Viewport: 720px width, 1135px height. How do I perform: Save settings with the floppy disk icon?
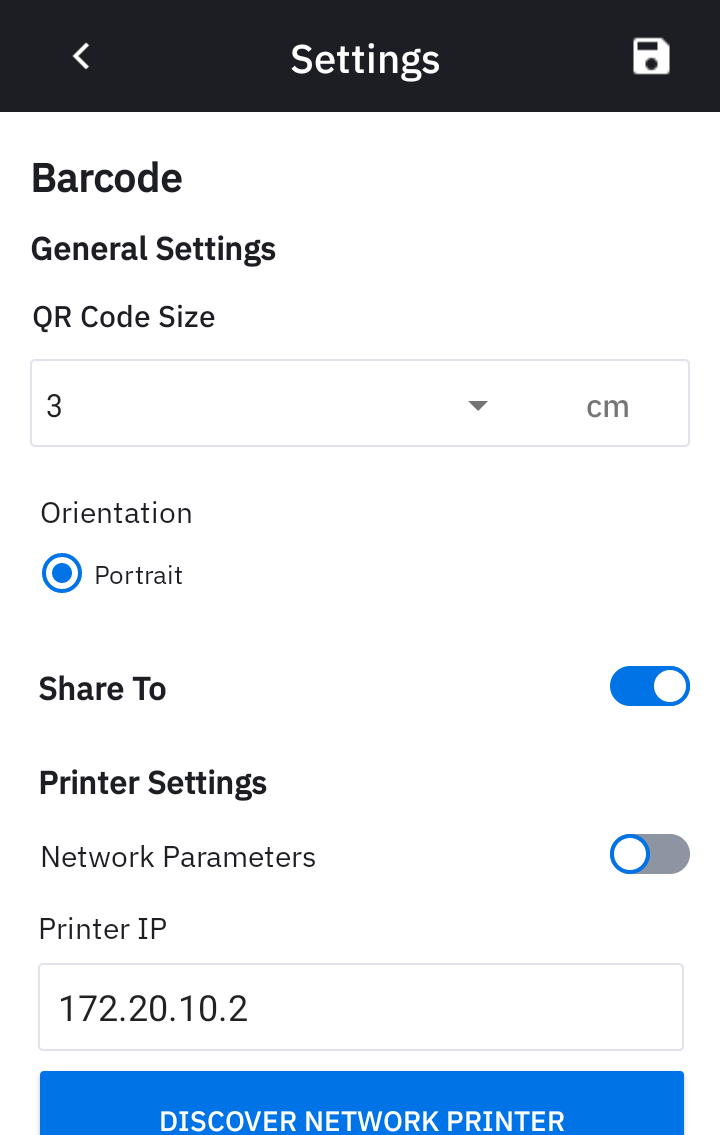[x=651, y=57]
